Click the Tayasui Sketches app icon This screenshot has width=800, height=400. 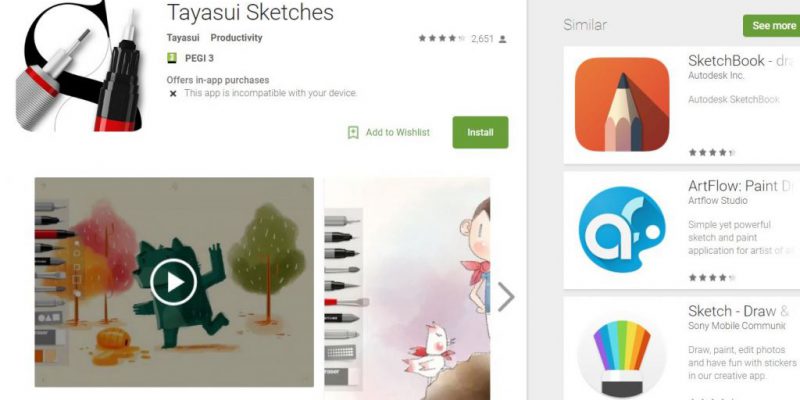tap(79, 66)
